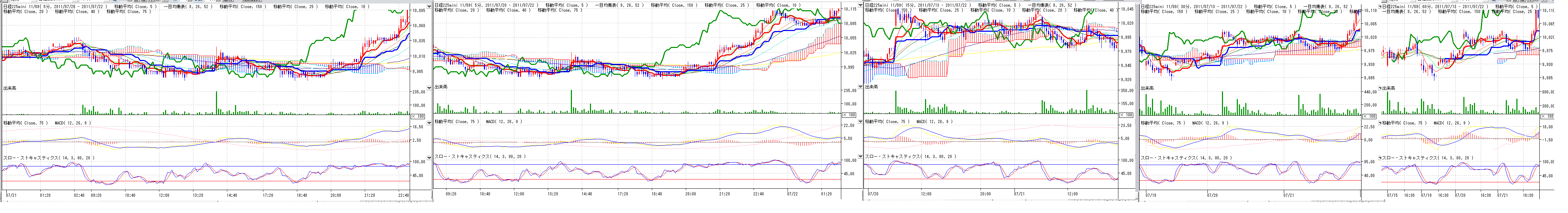Expand the stochastics pane arrow on the second 5分 chart
Viewport: 1568px width, 213px height.
860,157
